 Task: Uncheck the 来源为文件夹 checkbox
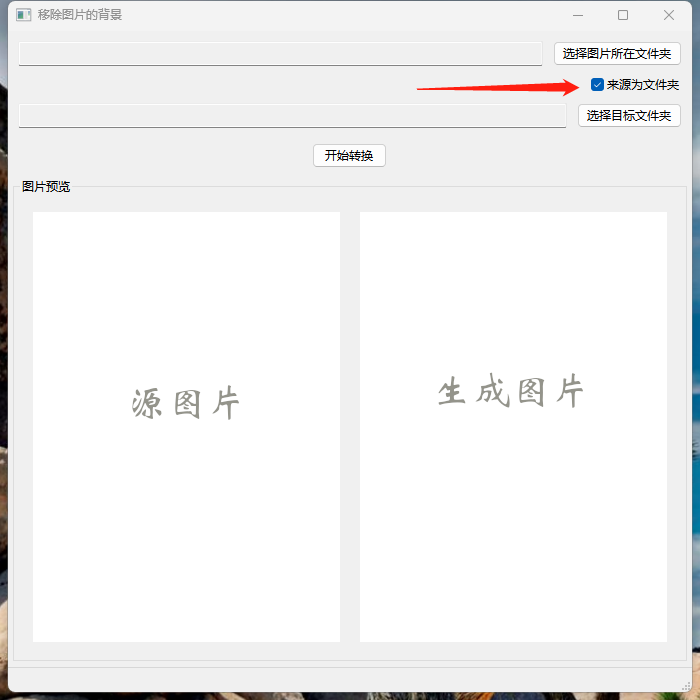(x=597, y=84)
